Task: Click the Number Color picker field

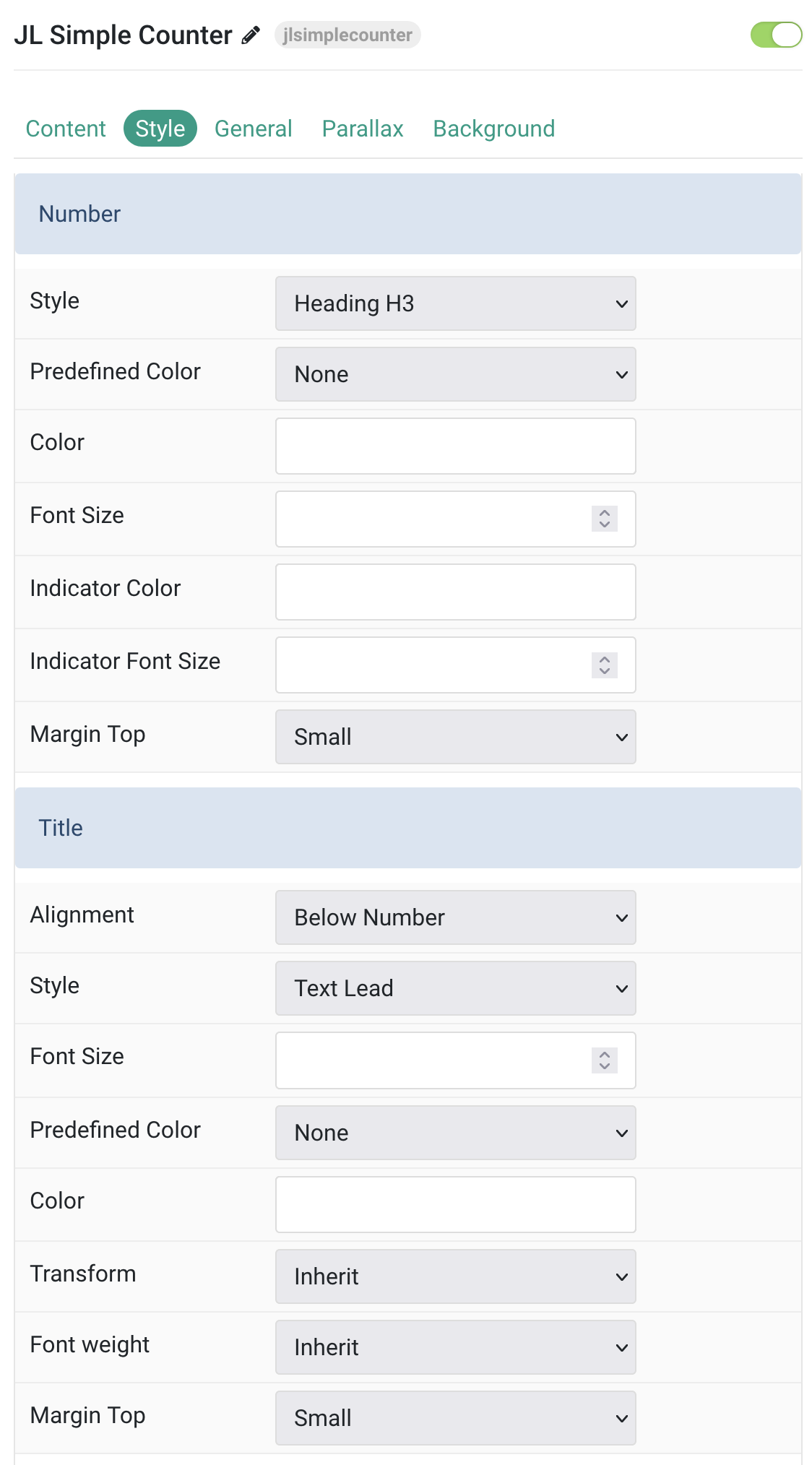Action: [456, 446]
